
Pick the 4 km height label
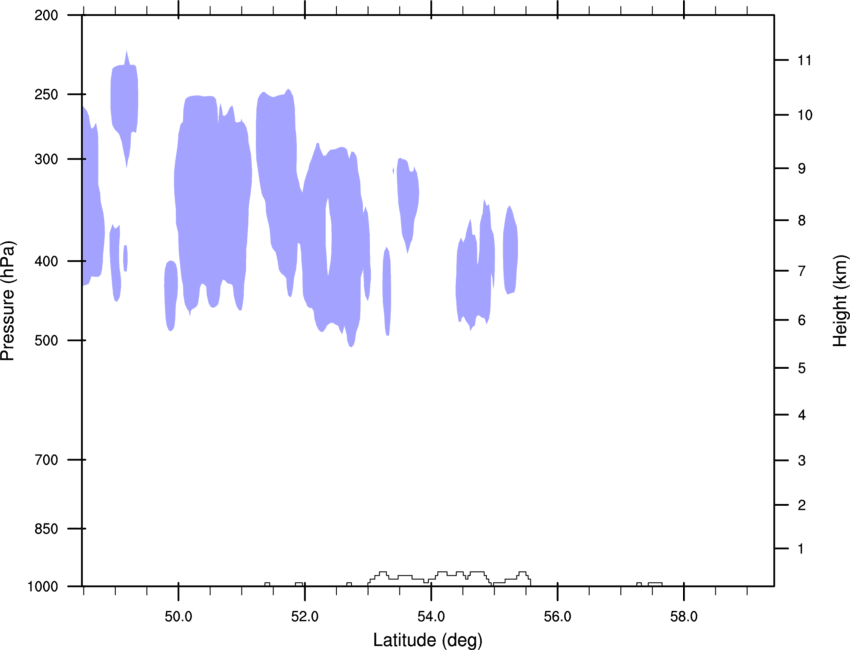pos(801,415)
